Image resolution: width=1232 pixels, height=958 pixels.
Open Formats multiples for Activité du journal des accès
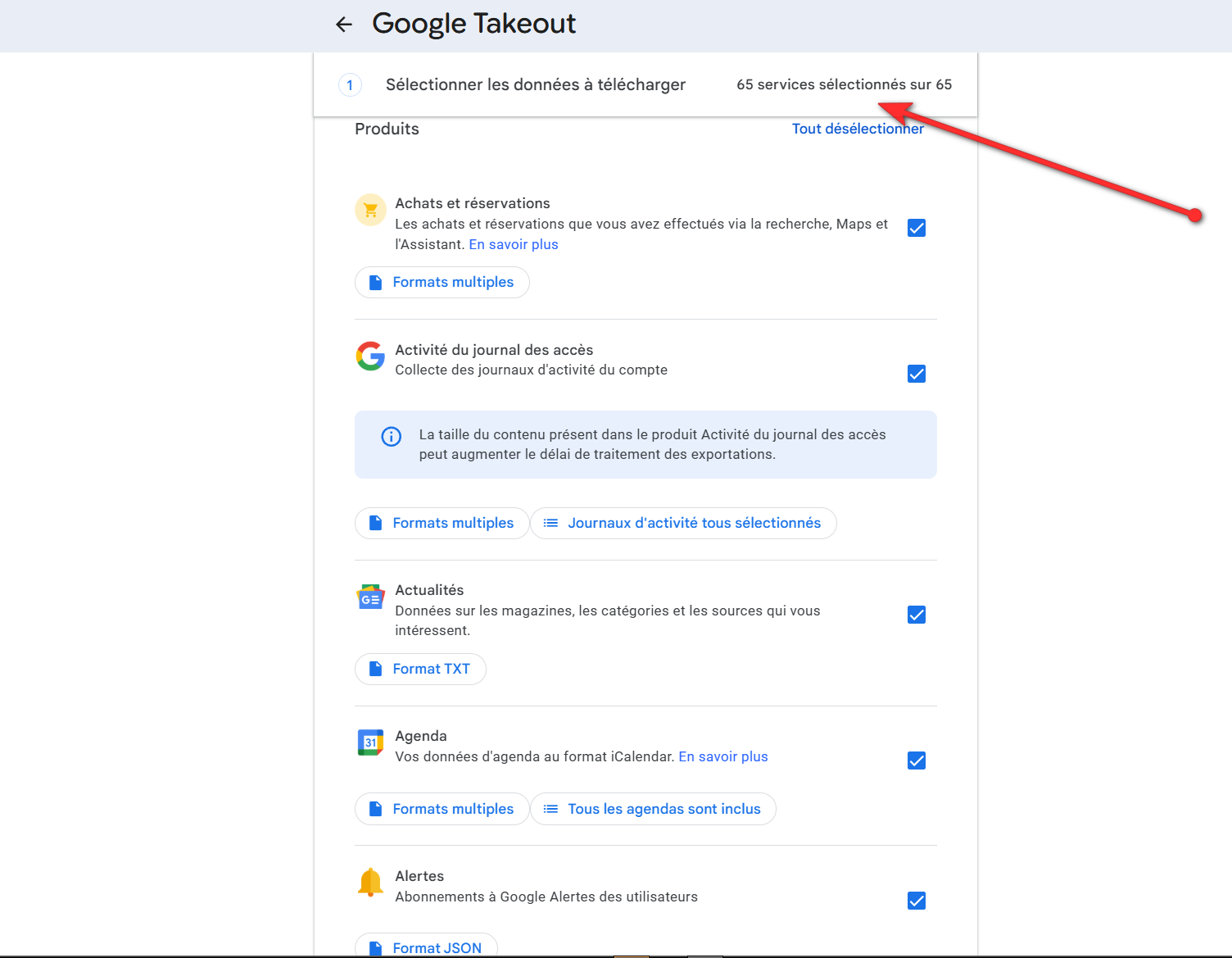point(442,523)
